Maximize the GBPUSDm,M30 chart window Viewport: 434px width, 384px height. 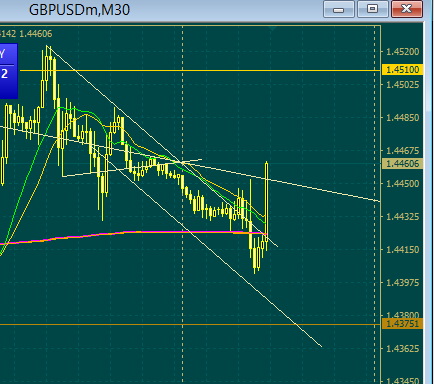click(372, 9)
